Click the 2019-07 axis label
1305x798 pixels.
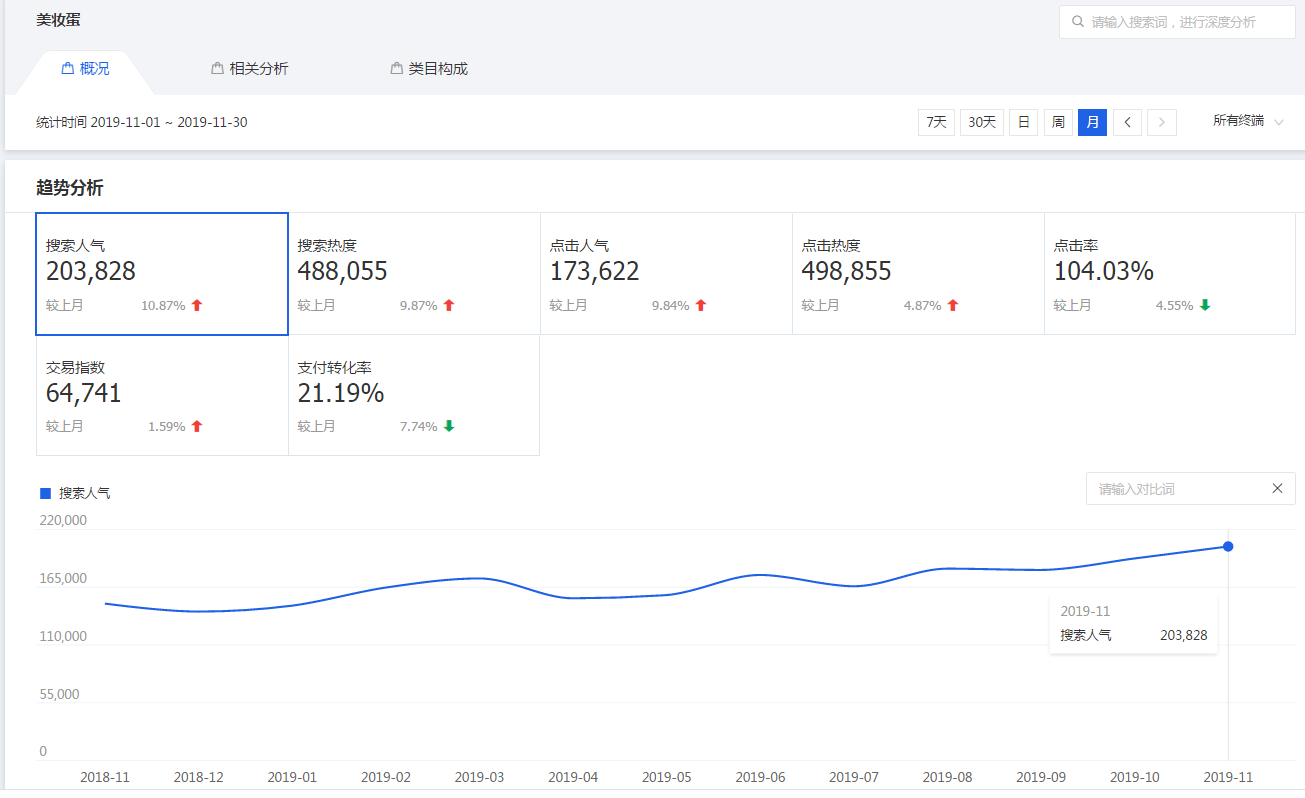click(854, 776)
